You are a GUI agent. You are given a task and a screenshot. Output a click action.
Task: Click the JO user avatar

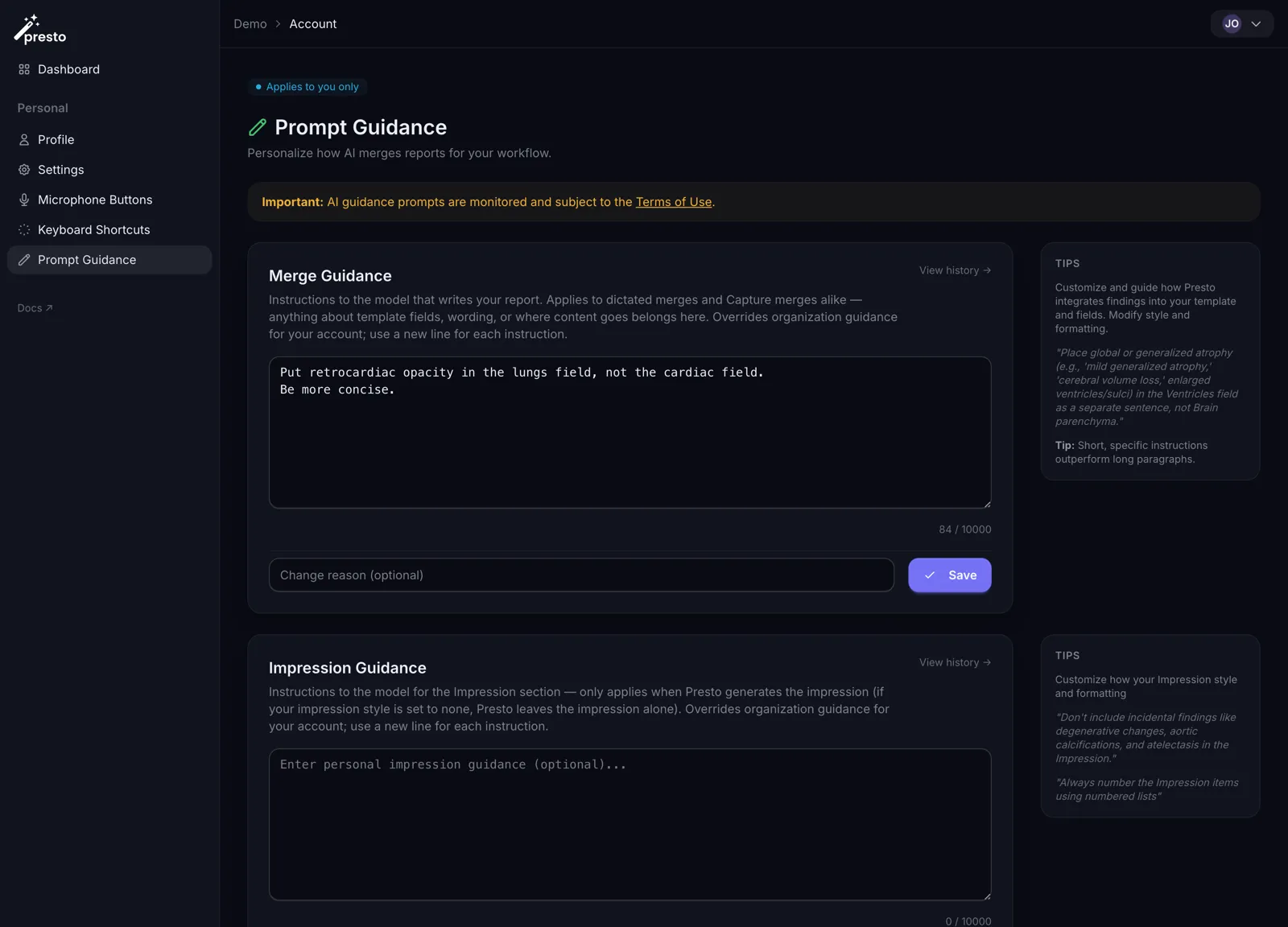pyautogui.click(x=1232, y=24)
